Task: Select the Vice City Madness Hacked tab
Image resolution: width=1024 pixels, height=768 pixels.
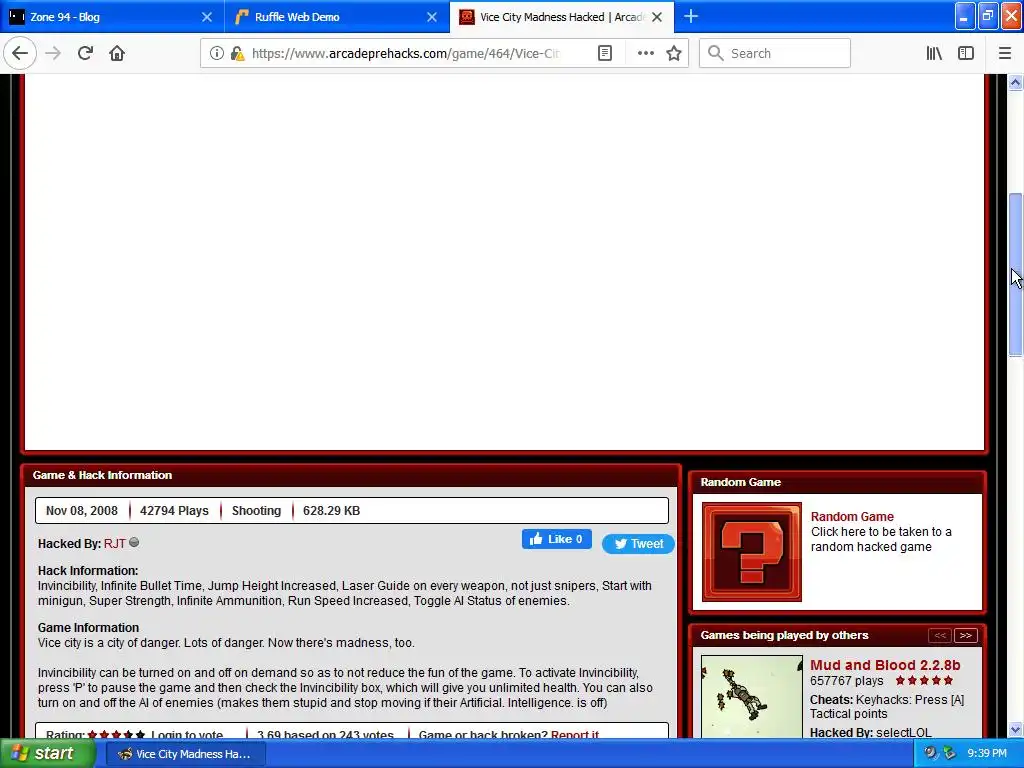Action: [562, 17]
